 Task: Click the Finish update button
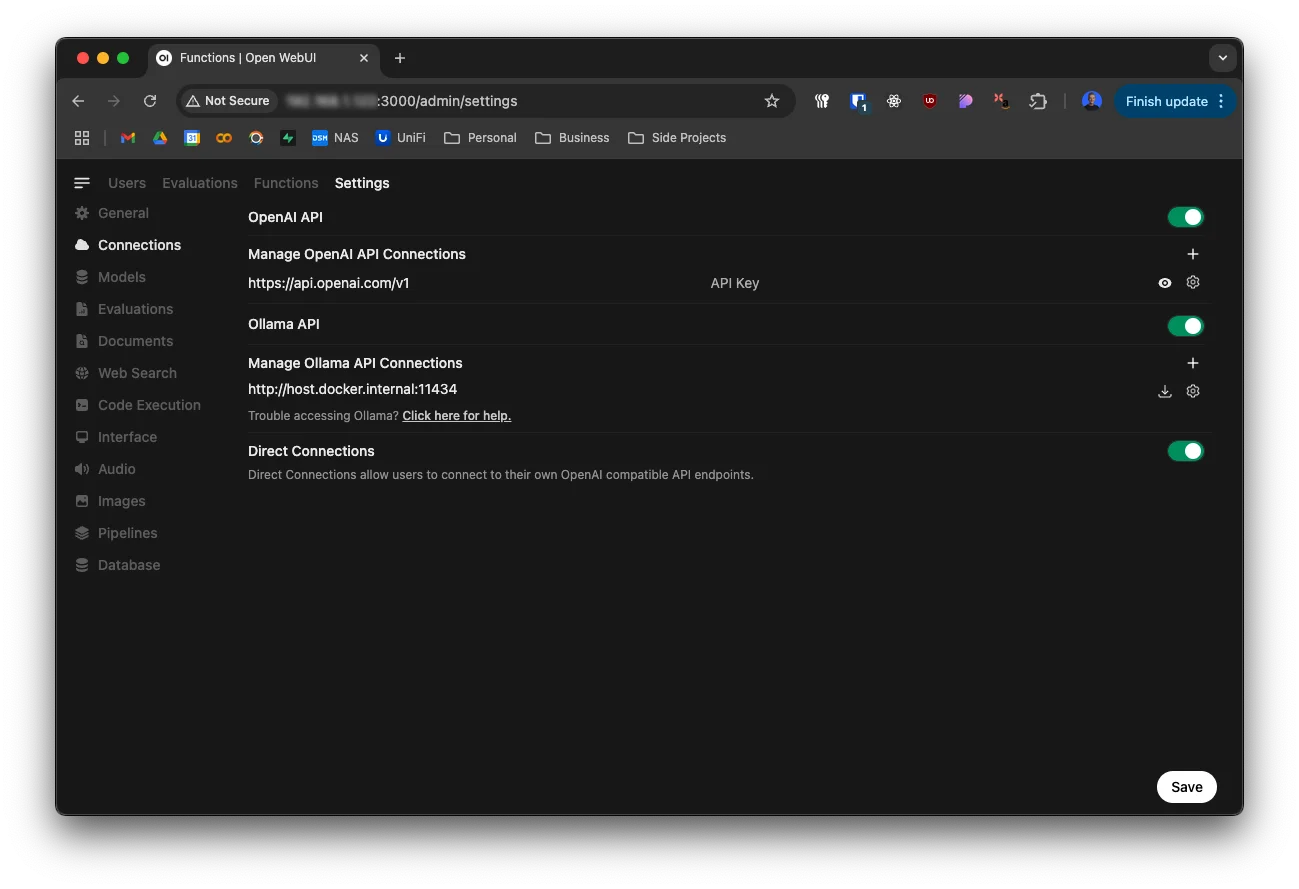1166,101
